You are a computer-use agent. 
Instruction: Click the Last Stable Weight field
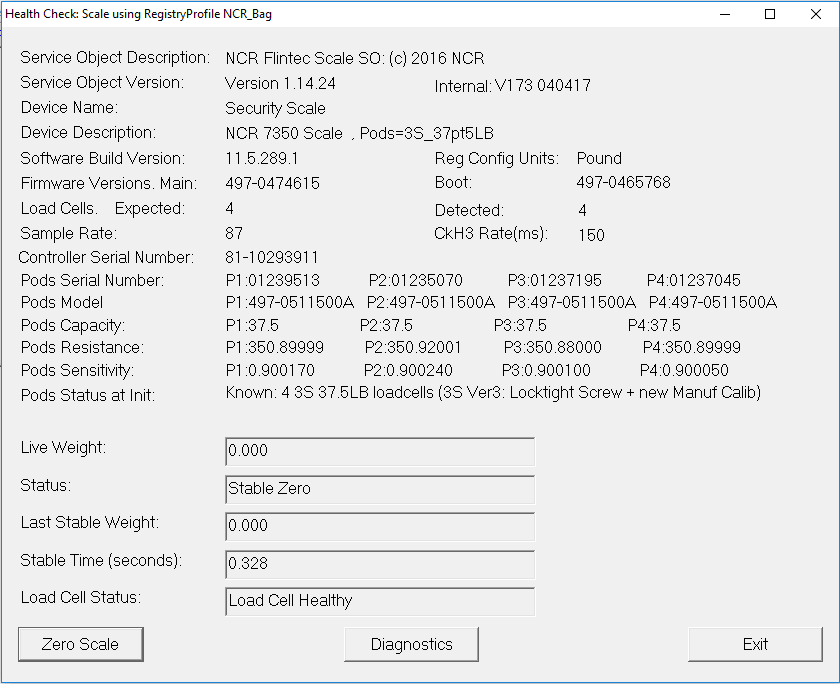[x=380, y=526]
